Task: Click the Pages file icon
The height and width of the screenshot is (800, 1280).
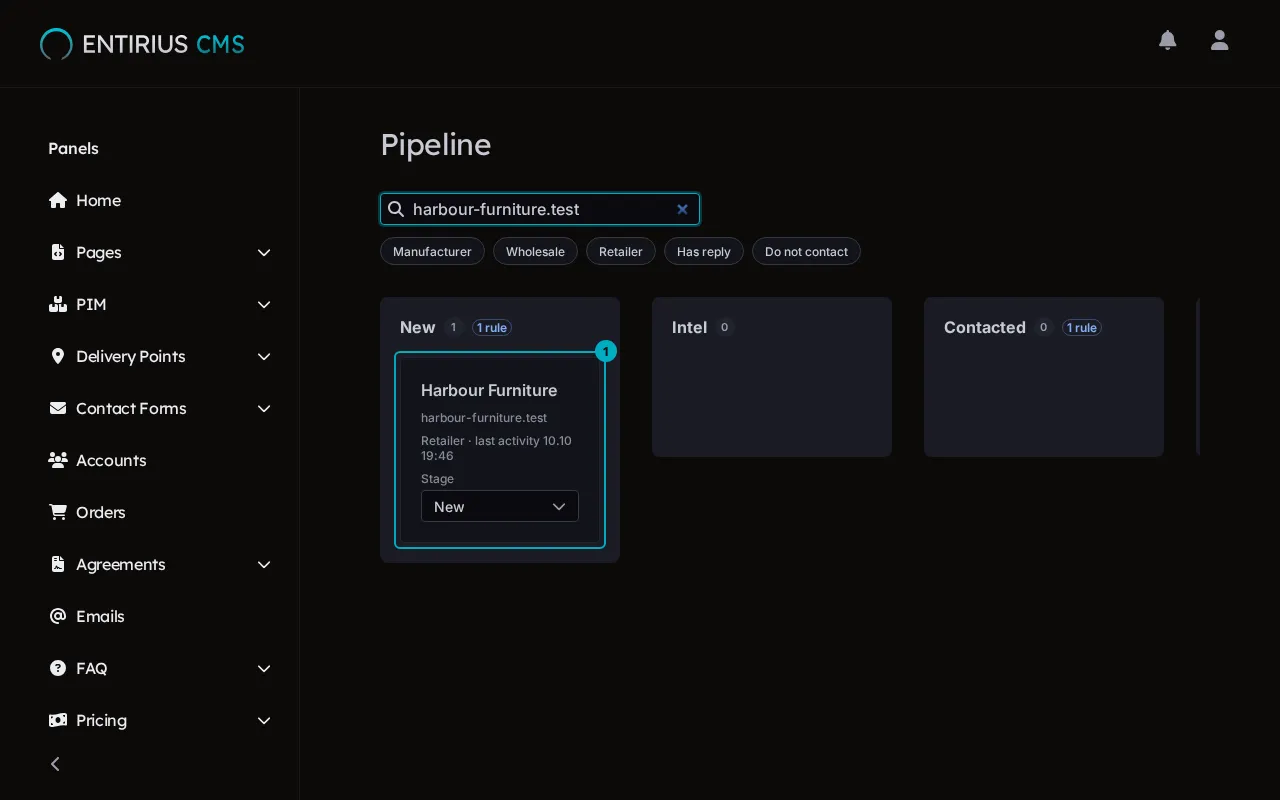Action: 58,252
